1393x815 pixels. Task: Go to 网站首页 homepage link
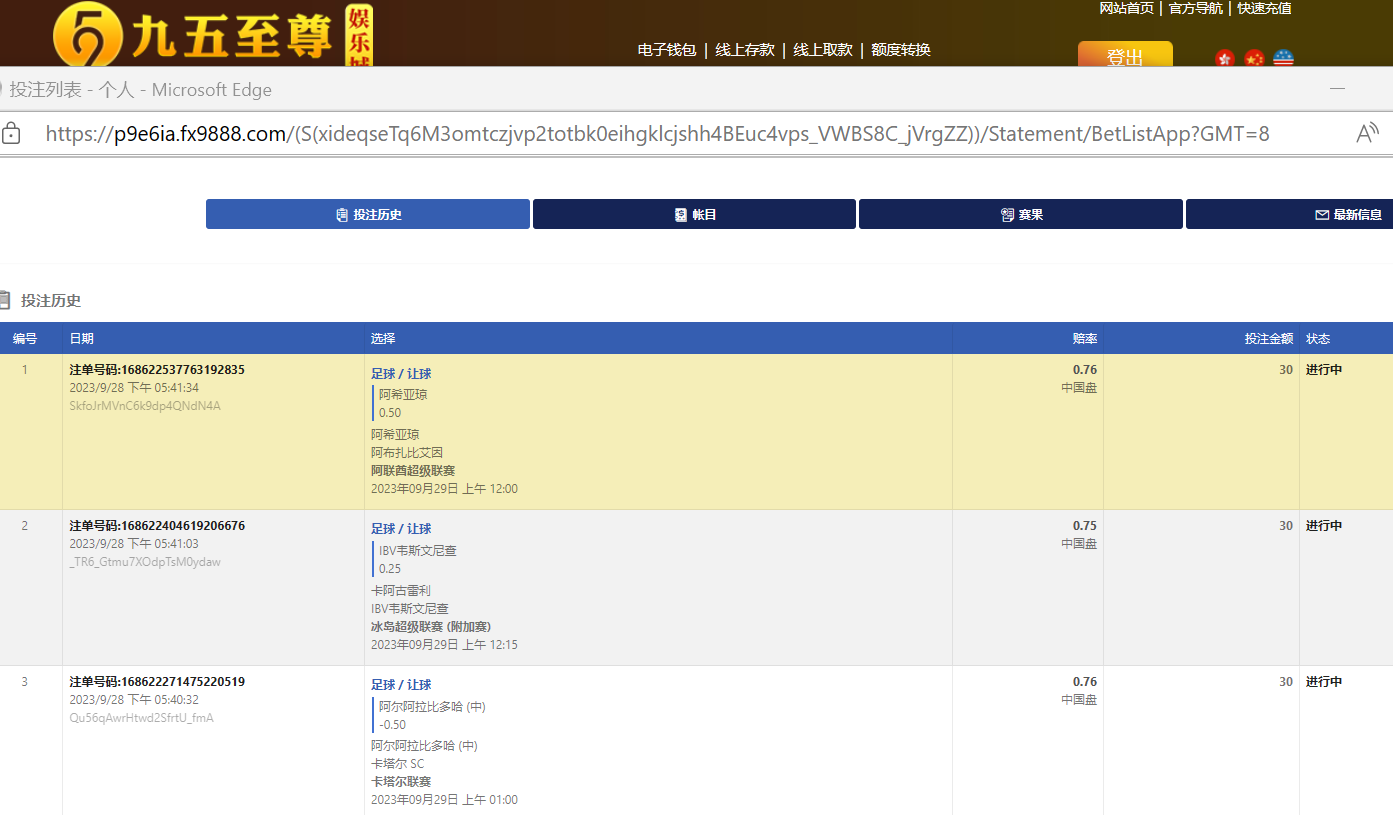(x=1126, y=8)
